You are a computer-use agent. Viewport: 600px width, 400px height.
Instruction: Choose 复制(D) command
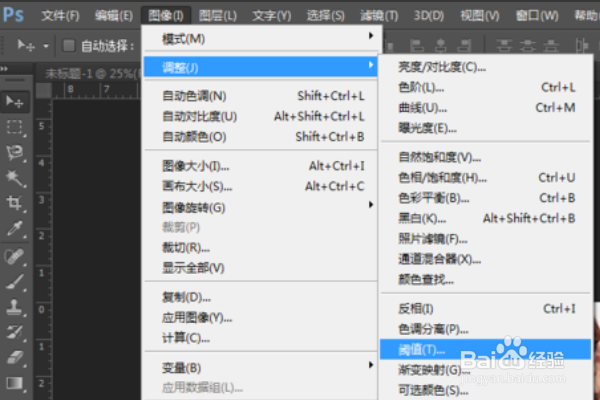click(x=261, y=297)
